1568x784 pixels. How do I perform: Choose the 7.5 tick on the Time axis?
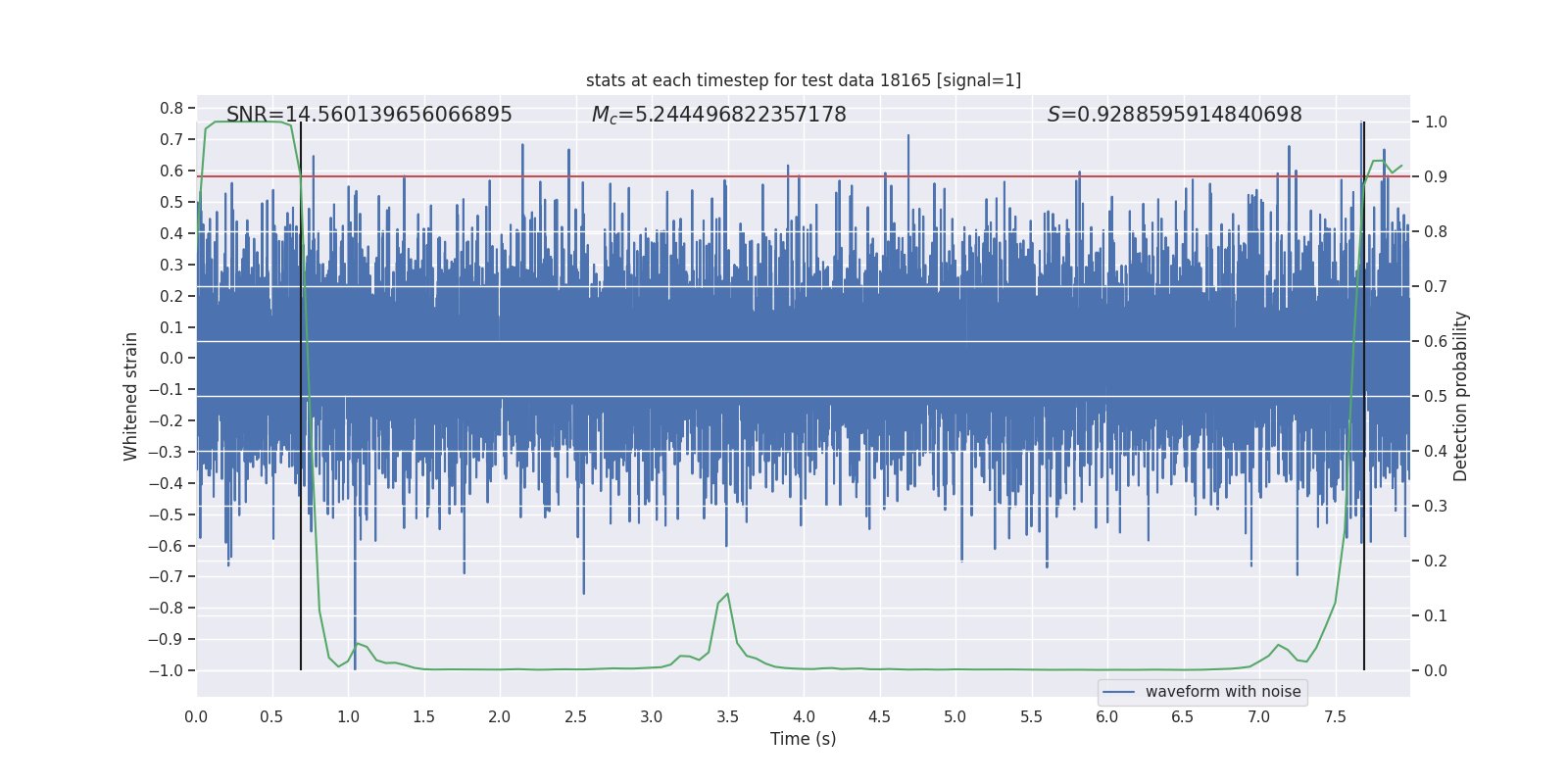coord(1335,716)
